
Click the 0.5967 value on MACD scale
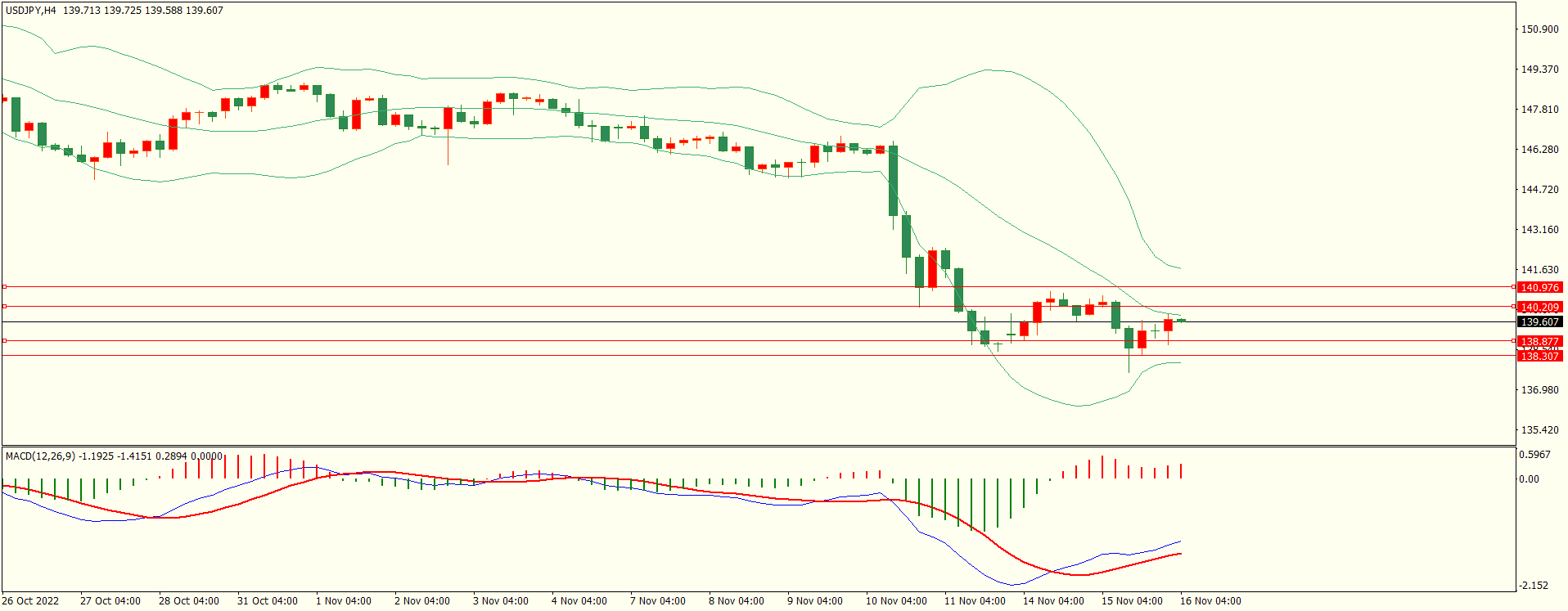[1534, 455]
